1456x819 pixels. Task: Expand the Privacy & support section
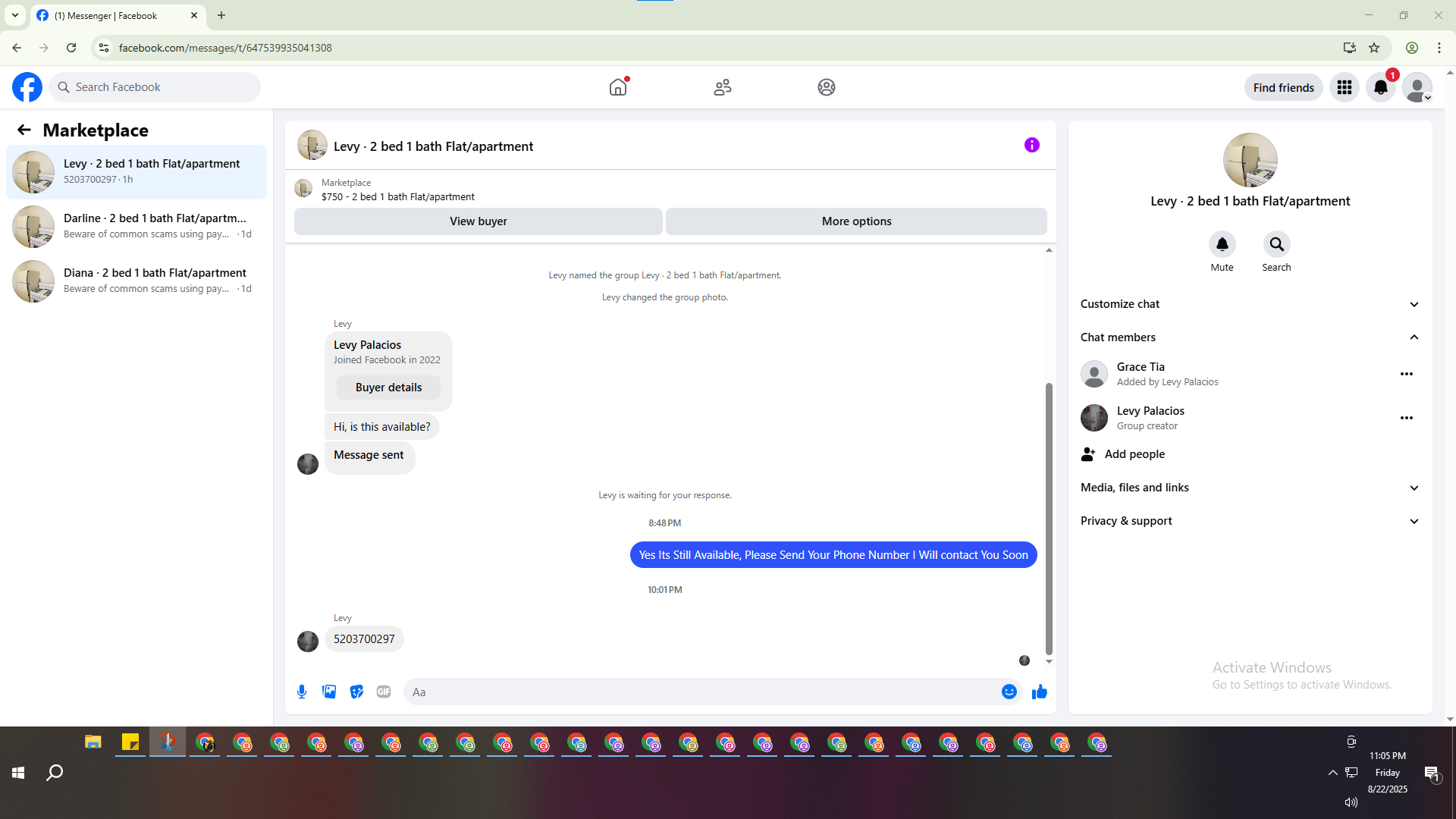point(1249,521)
